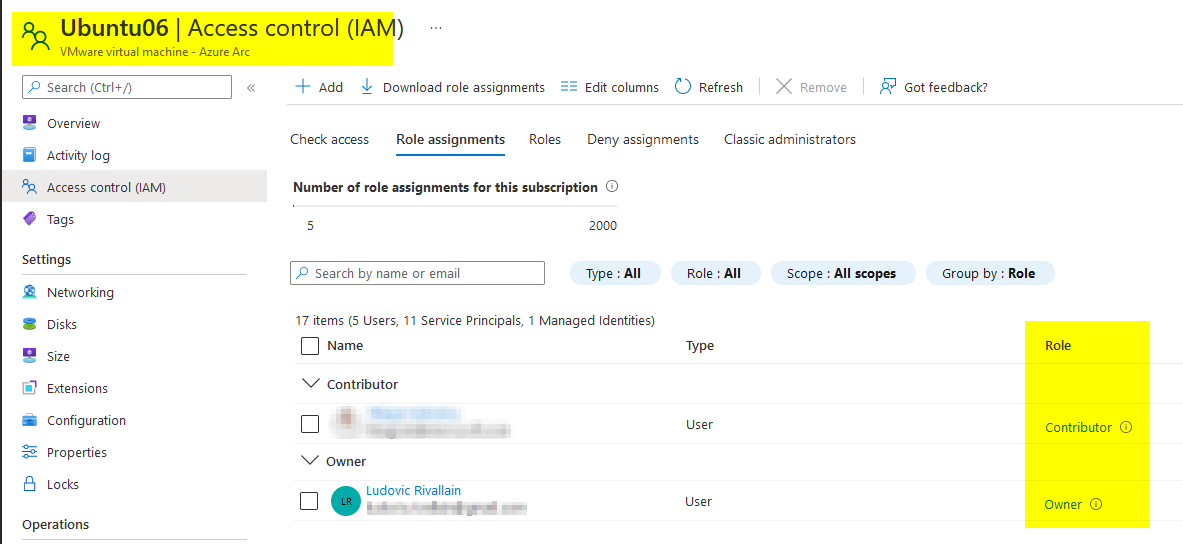Sort by the Name column header
Image resolution: width=1183 pixels, height=544 pixels.
[345, 346]
